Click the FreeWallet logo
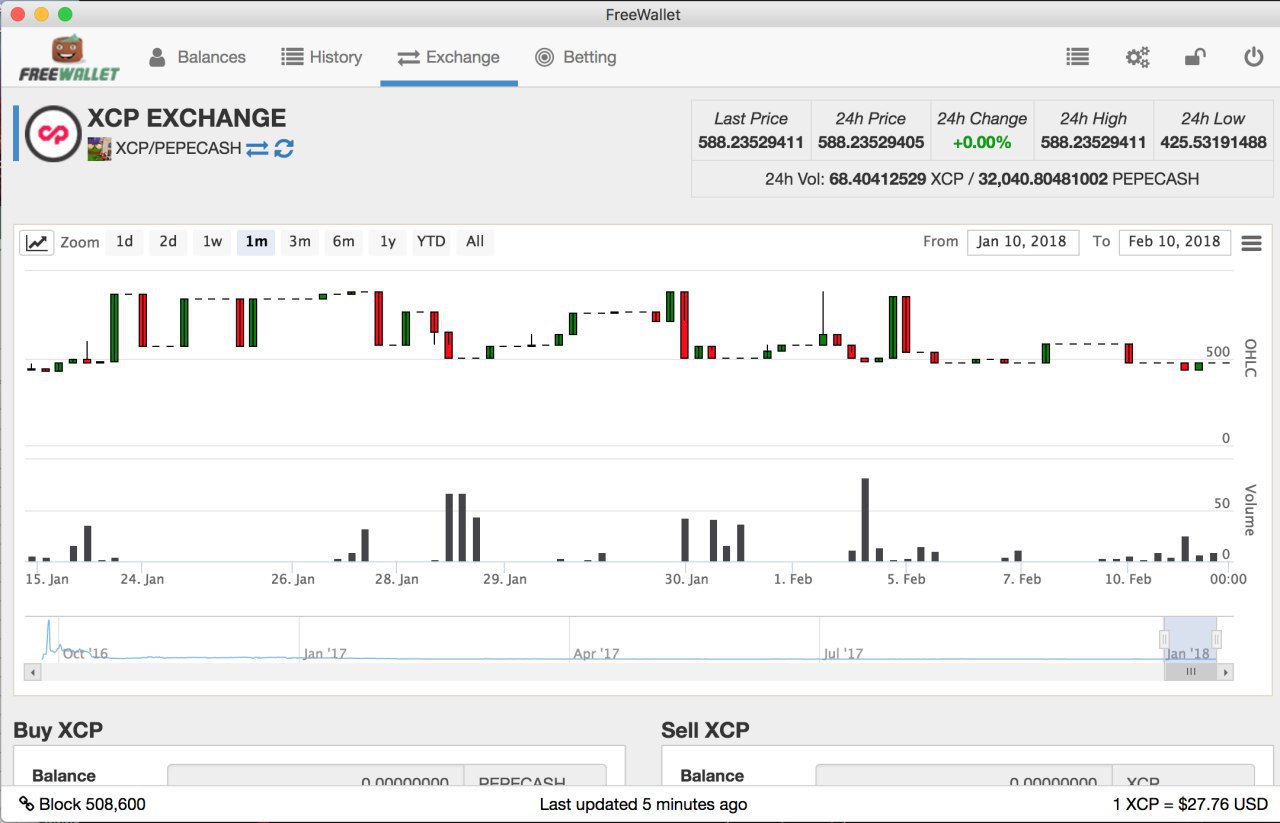The width and height of the screenshot is (1280, 823). click(69, 59)
